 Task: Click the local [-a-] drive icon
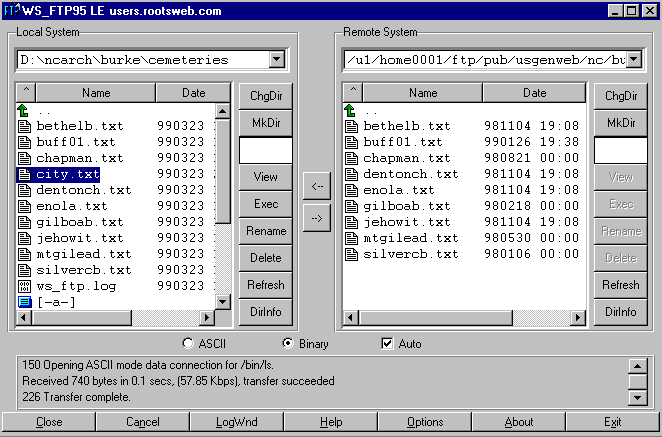pyautogui.click(x=25, y=301)
